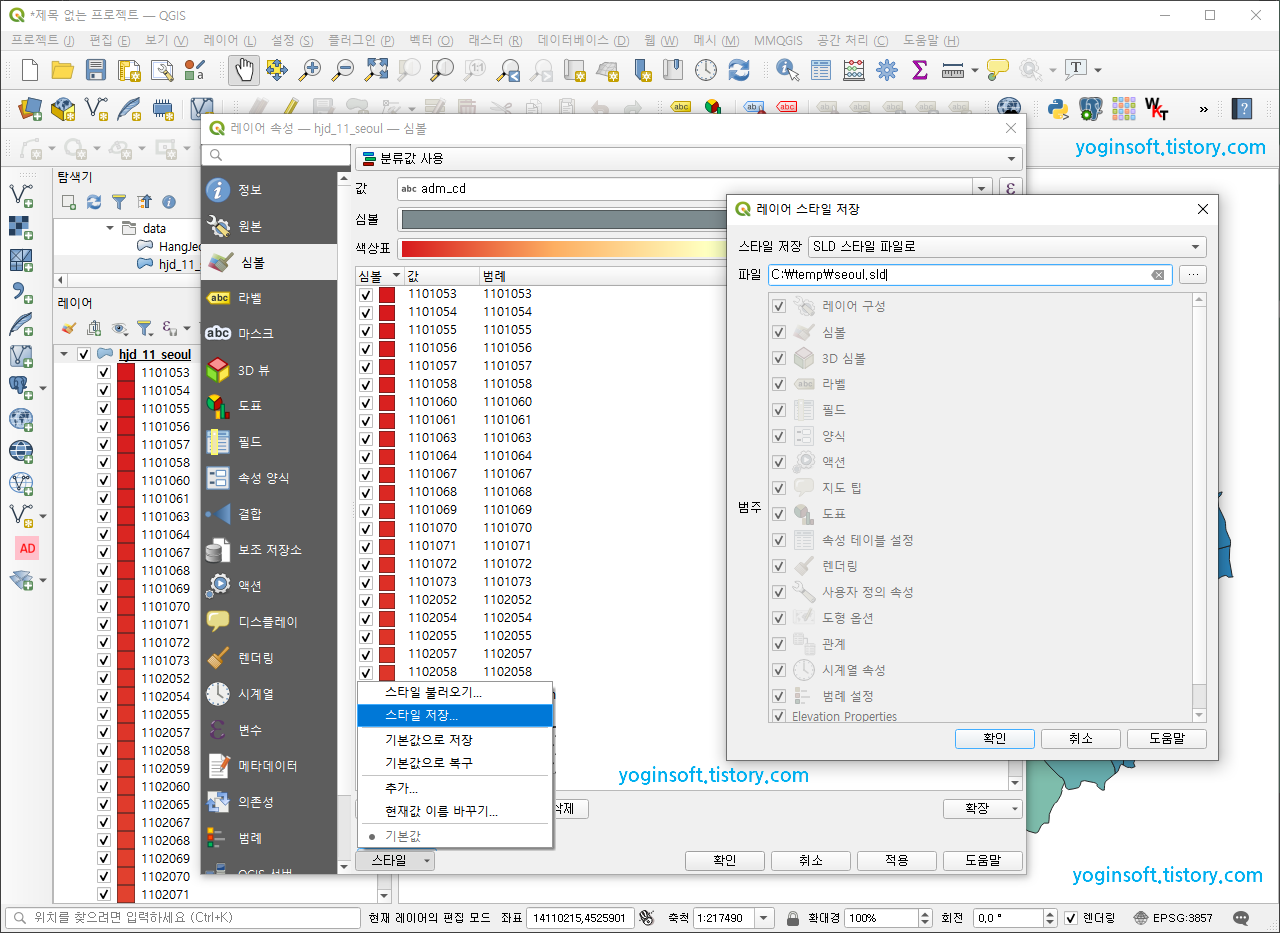Click the Layer Properties search box
The image size is (1280, 933).
[274, 155]
